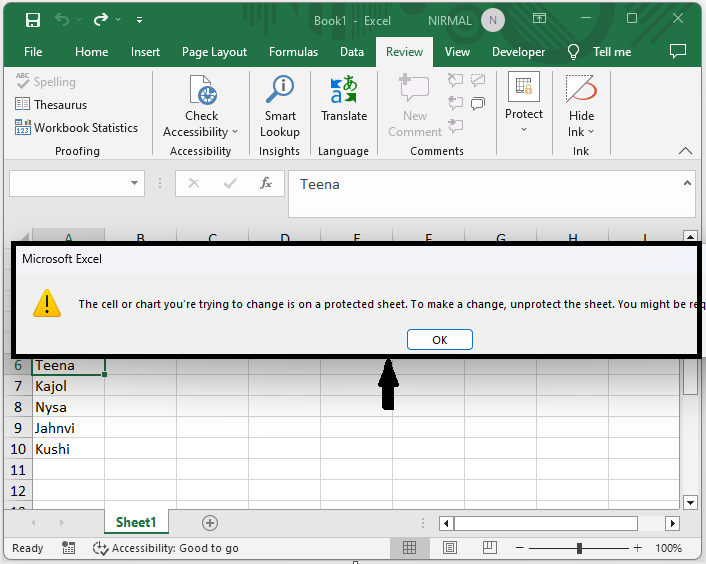Viewport: 706px width, 564px height.
Task: Click Accessibility: Good to go status
Action: click(165, 548)
